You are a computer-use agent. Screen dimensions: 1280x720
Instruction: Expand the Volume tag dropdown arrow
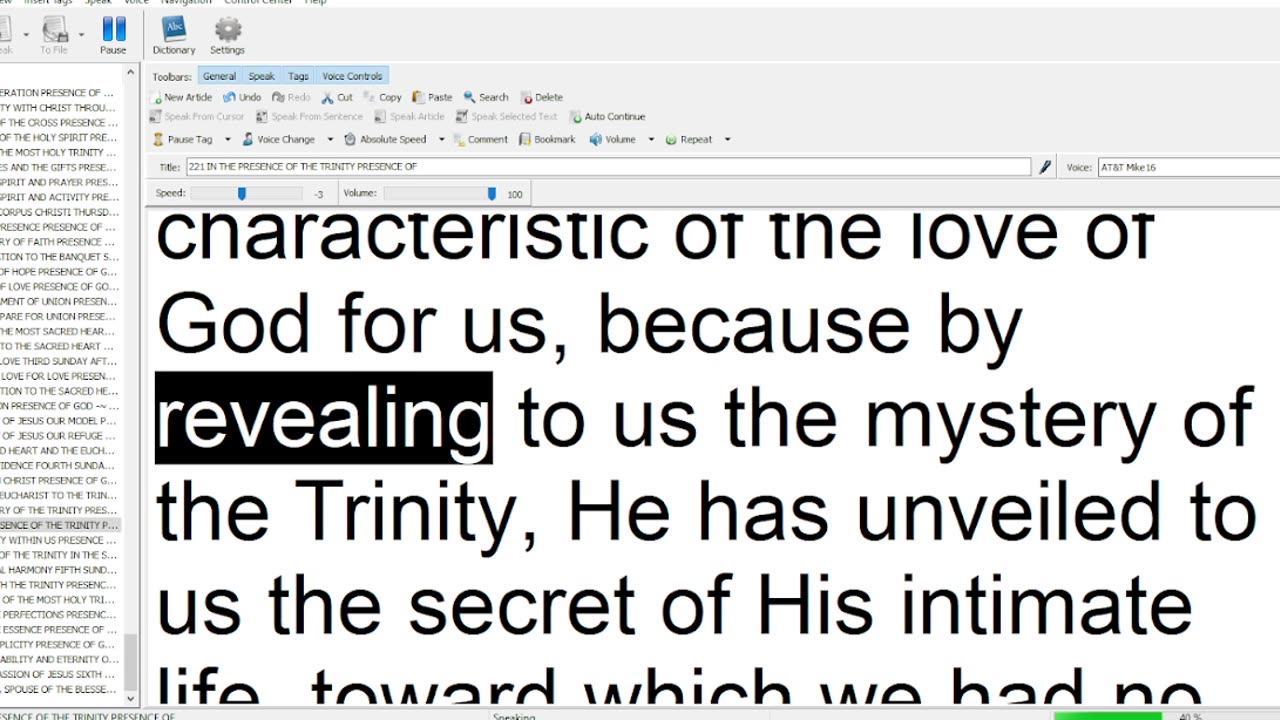(651, 140)
